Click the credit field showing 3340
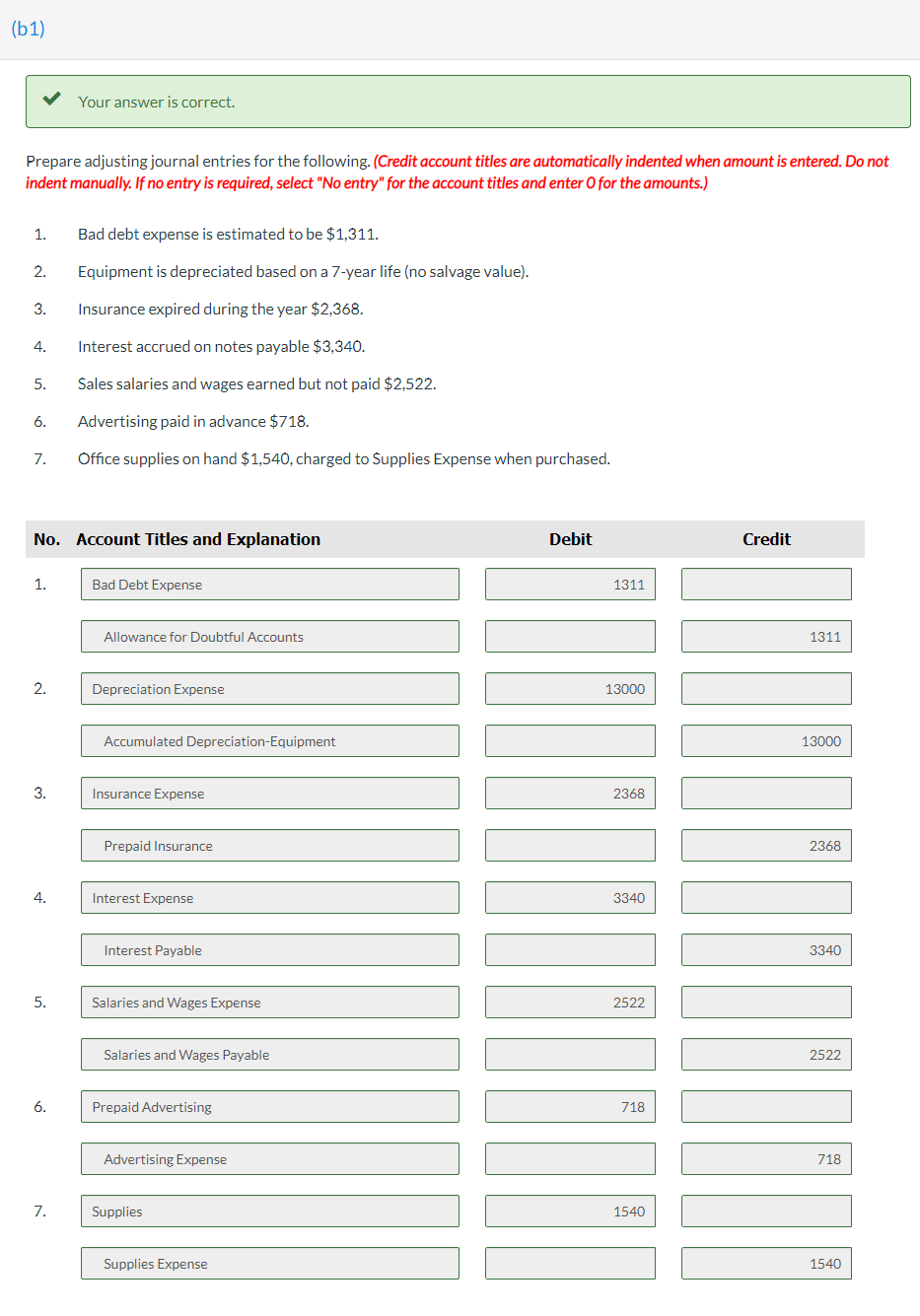 766,949
